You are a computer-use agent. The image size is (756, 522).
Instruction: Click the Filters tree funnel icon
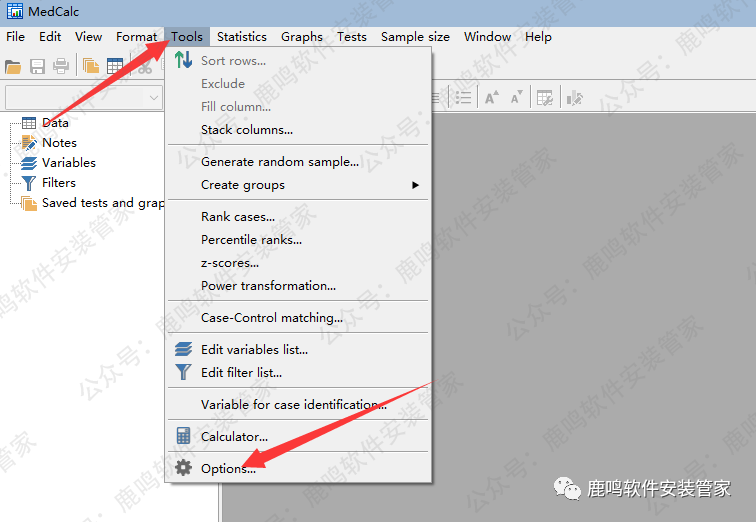pos(29,183)
